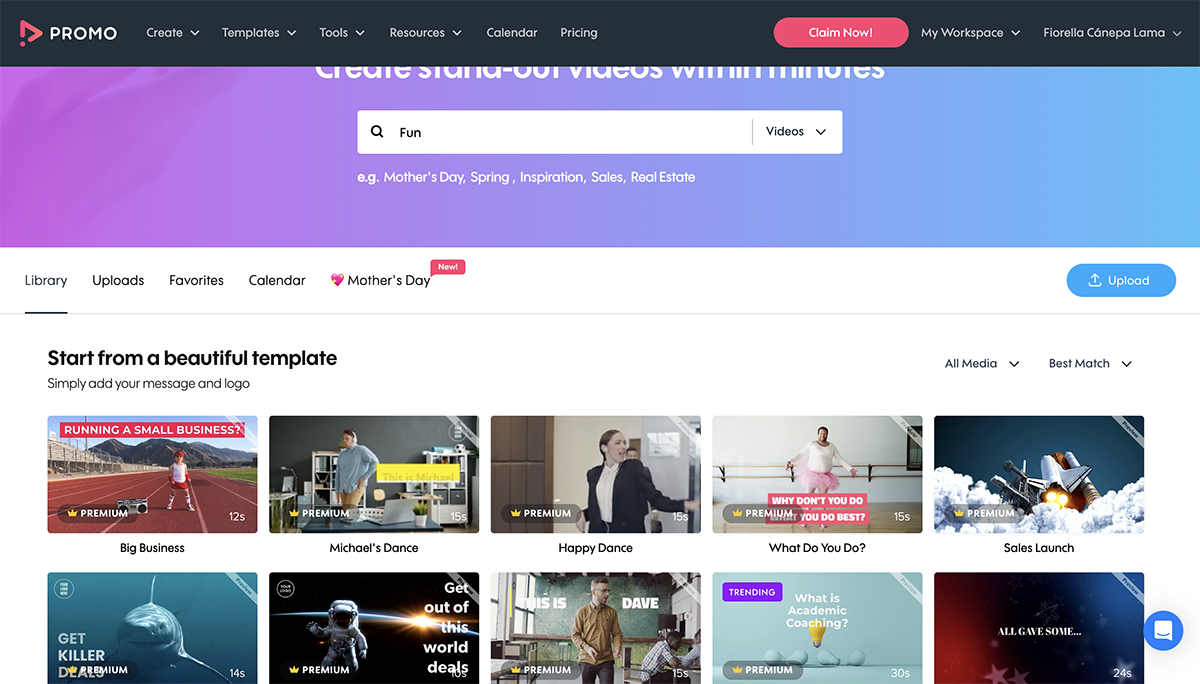Open the All Media filter dropdown
Image resolution: width=1200 pixels, height=684 pixels.
tap(981, 364)
